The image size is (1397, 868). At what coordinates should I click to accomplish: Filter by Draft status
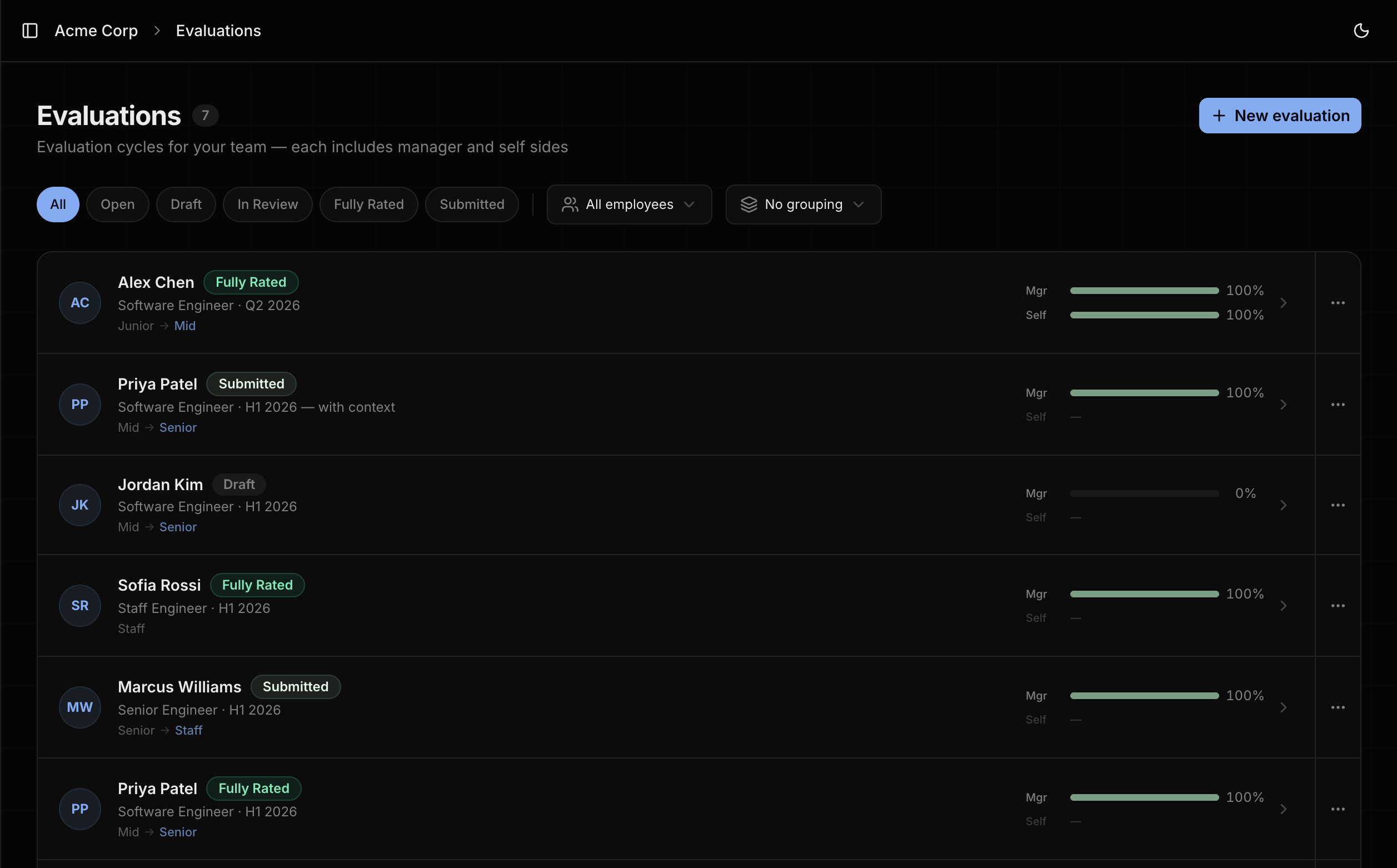click(186, 204)
